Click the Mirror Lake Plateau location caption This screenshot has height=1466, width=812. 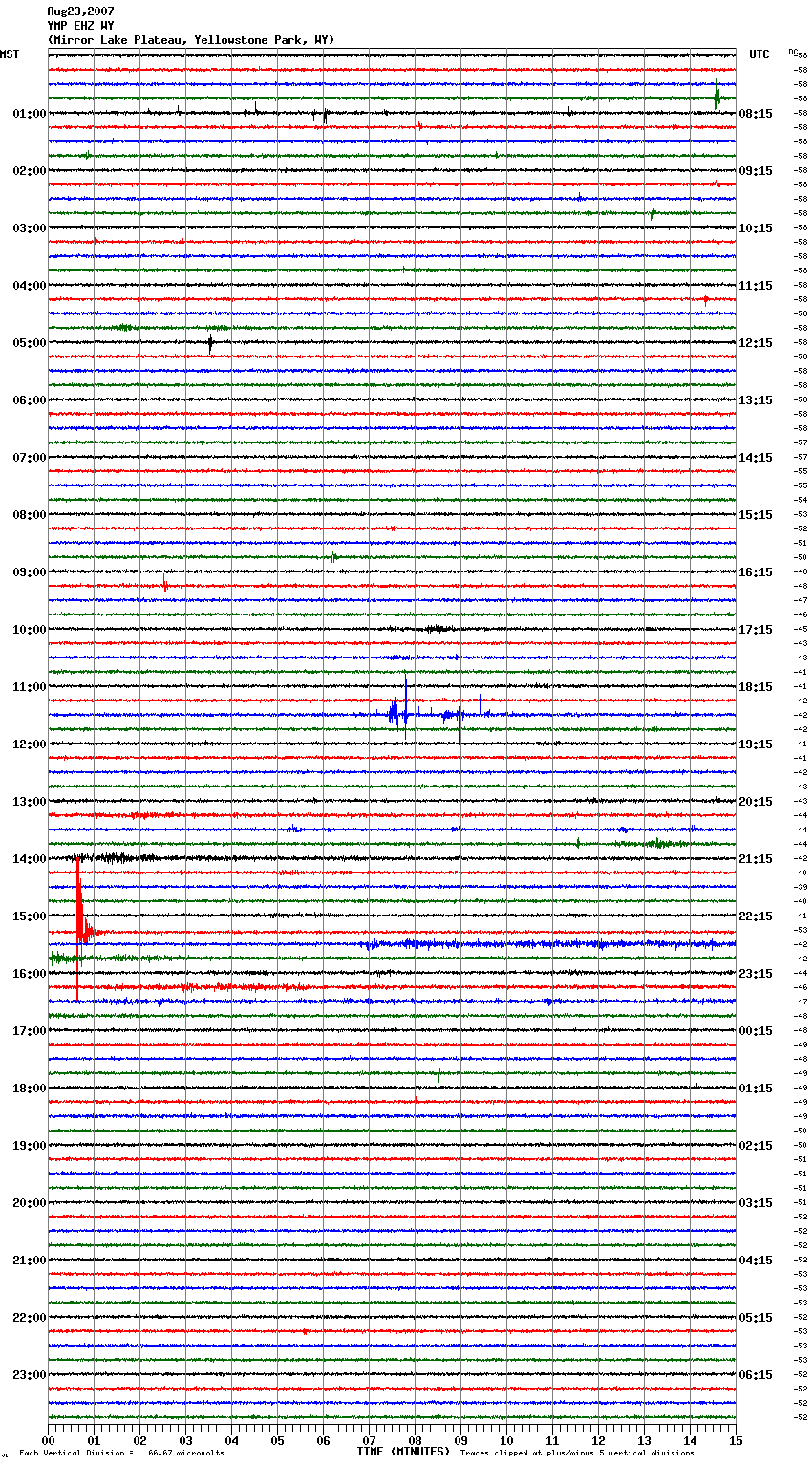(x=191, y=40)
